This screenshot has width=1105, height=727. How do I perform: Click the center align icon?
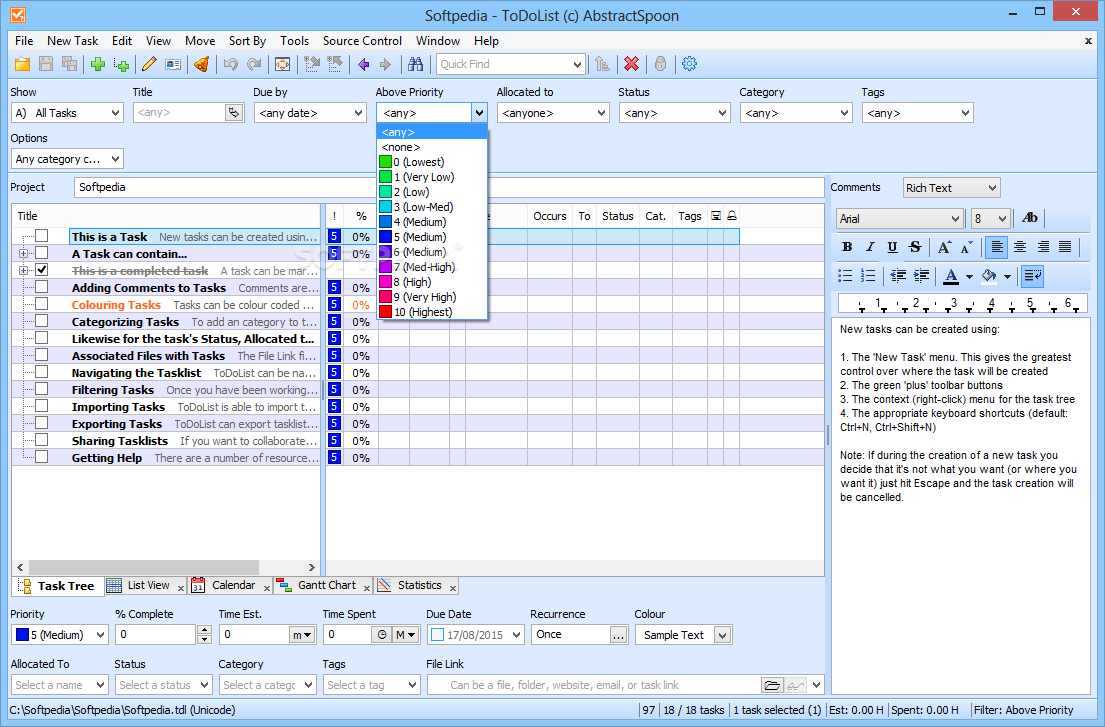[x=1020, y=247]
